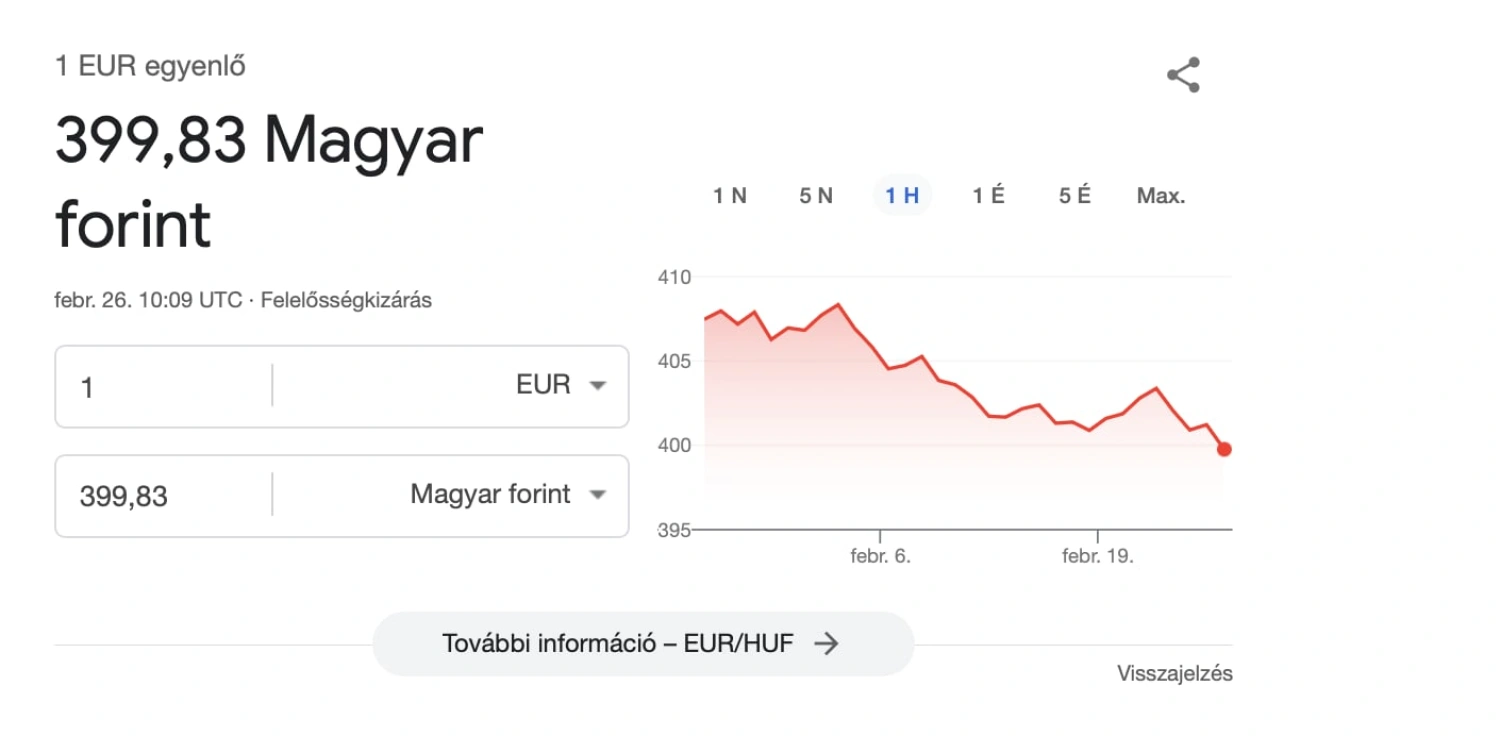Click the febr. 19. axis label

[1098, 556]
